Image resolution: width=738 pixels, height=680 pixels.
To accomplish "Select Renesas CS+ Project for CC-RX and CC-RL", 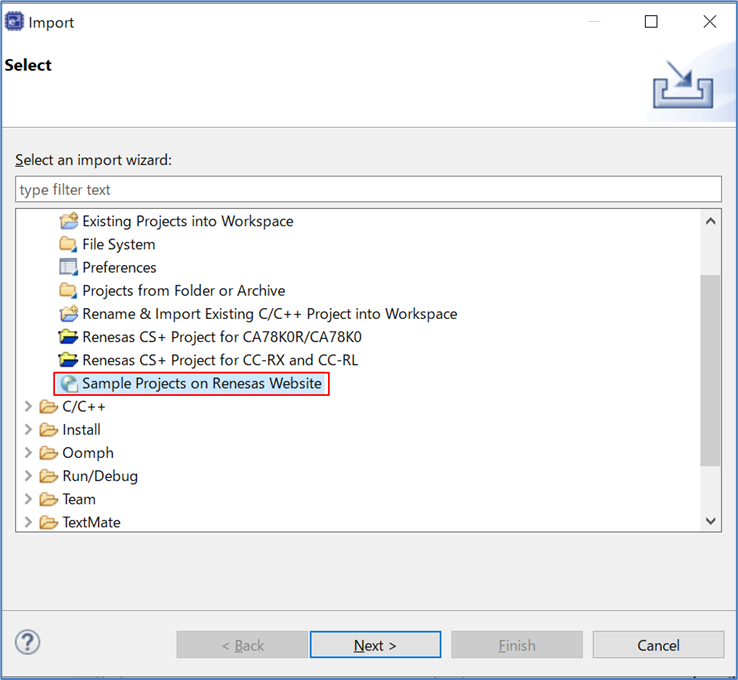I will coord(220,360).
